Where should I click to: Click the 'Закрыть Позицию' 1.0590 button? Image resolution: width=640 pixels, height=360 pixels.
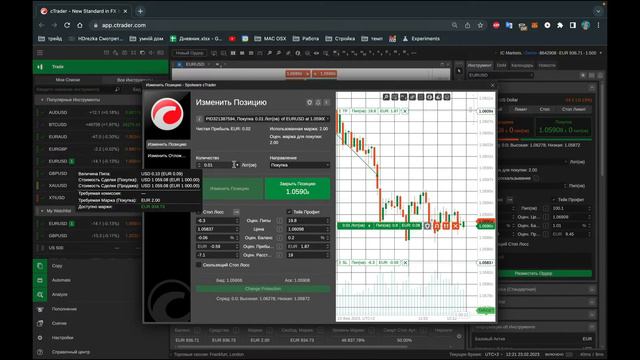coord(297,189)
